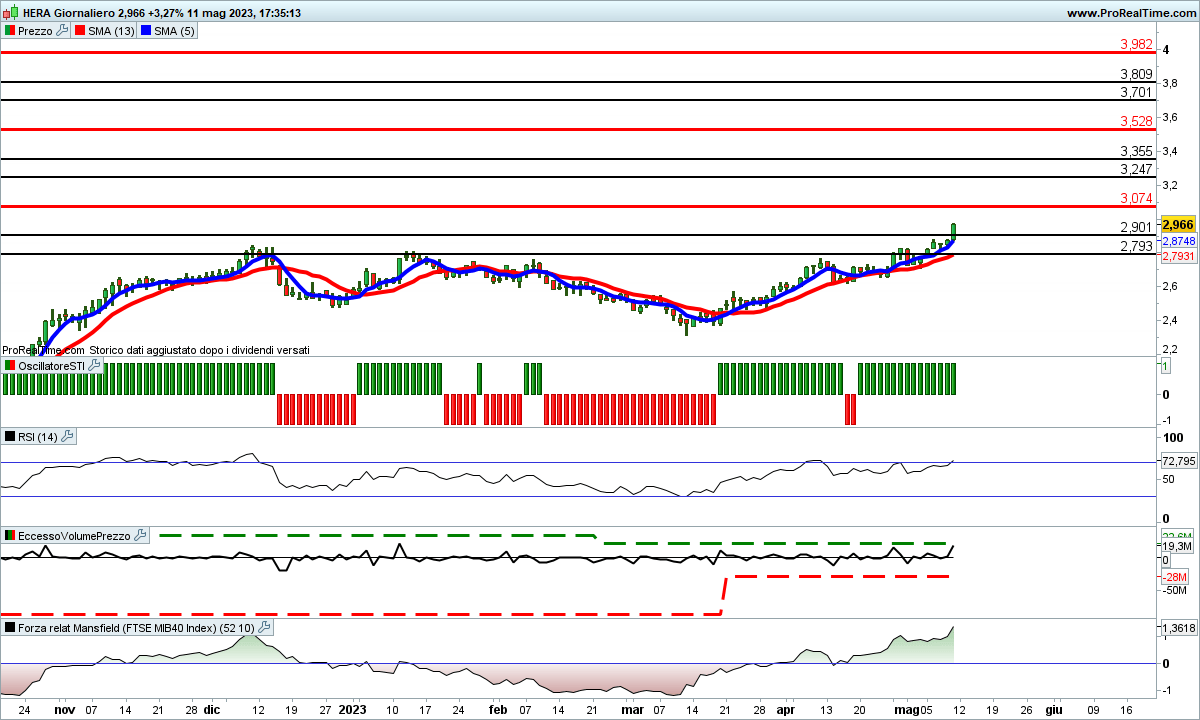This screenshot has height=720, width=1200.
Task: Click the blue SMA (5) color swatch
Action: pyautogui.click(x=147, y=31)
